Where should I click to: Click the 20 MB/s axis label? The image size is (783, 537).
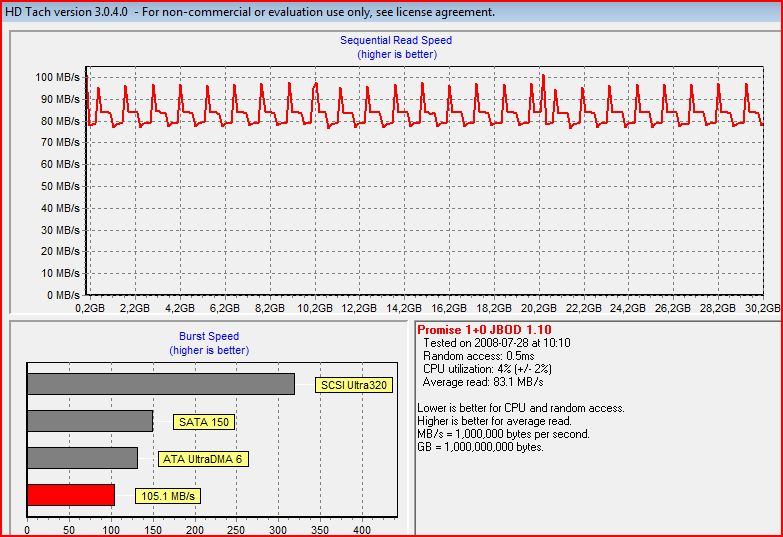click(x=60, y=251)
